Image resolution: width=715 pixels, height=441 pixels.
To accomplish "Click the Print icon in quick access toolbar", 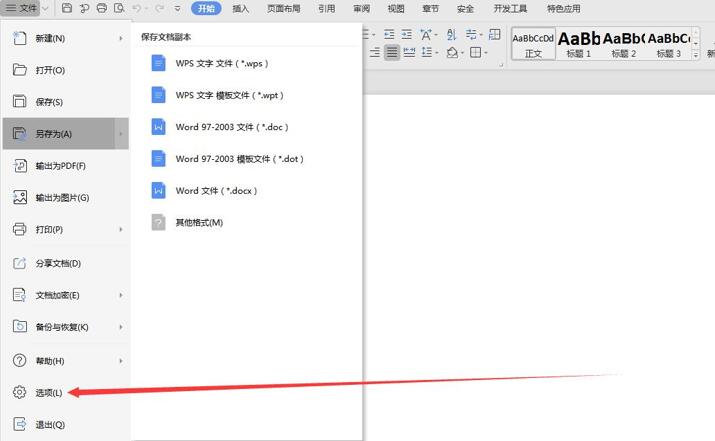I will click(102, 8).
